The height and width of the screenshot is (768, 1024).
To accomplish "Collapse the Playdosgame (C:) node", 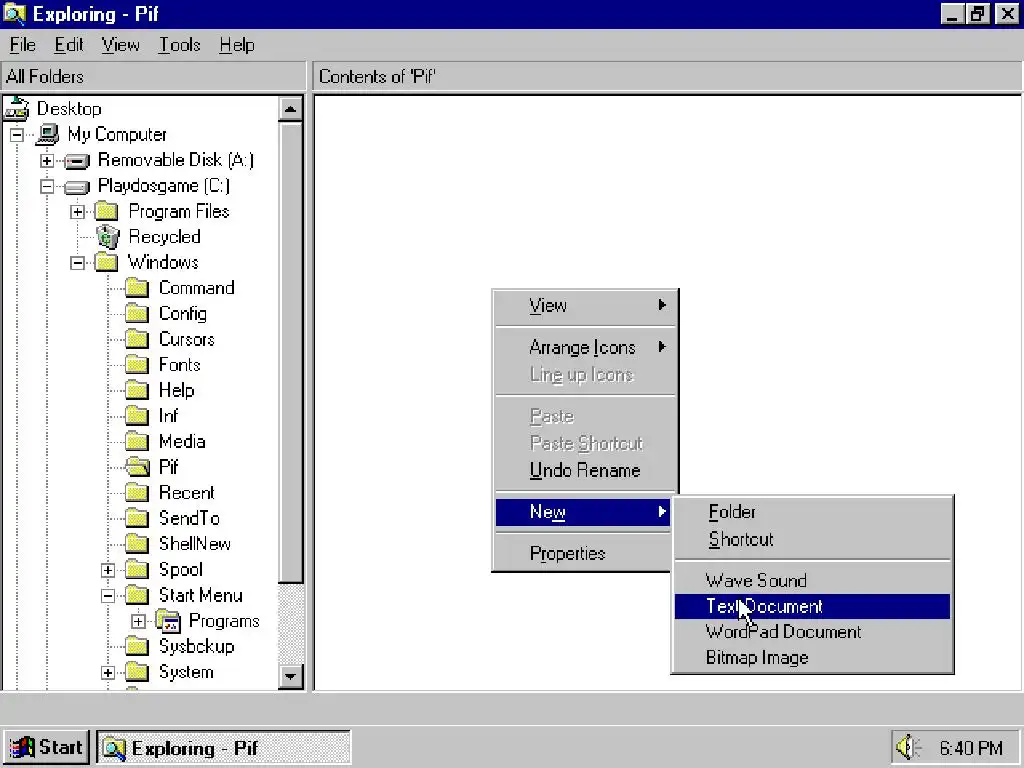I will pyautogui.click(x=47, y=186).
